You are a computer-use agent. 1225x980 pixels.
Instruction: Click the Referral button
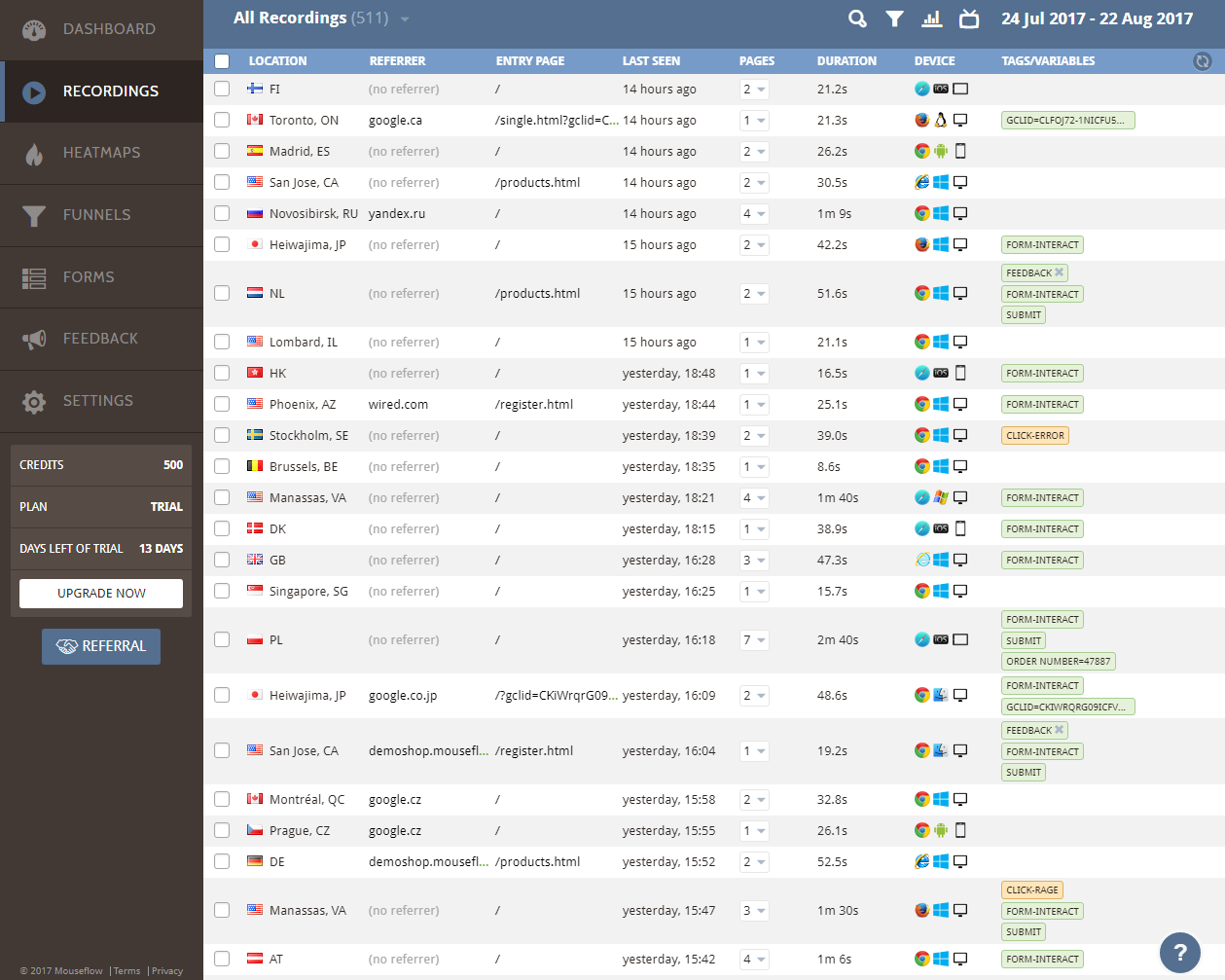point(101,646)
